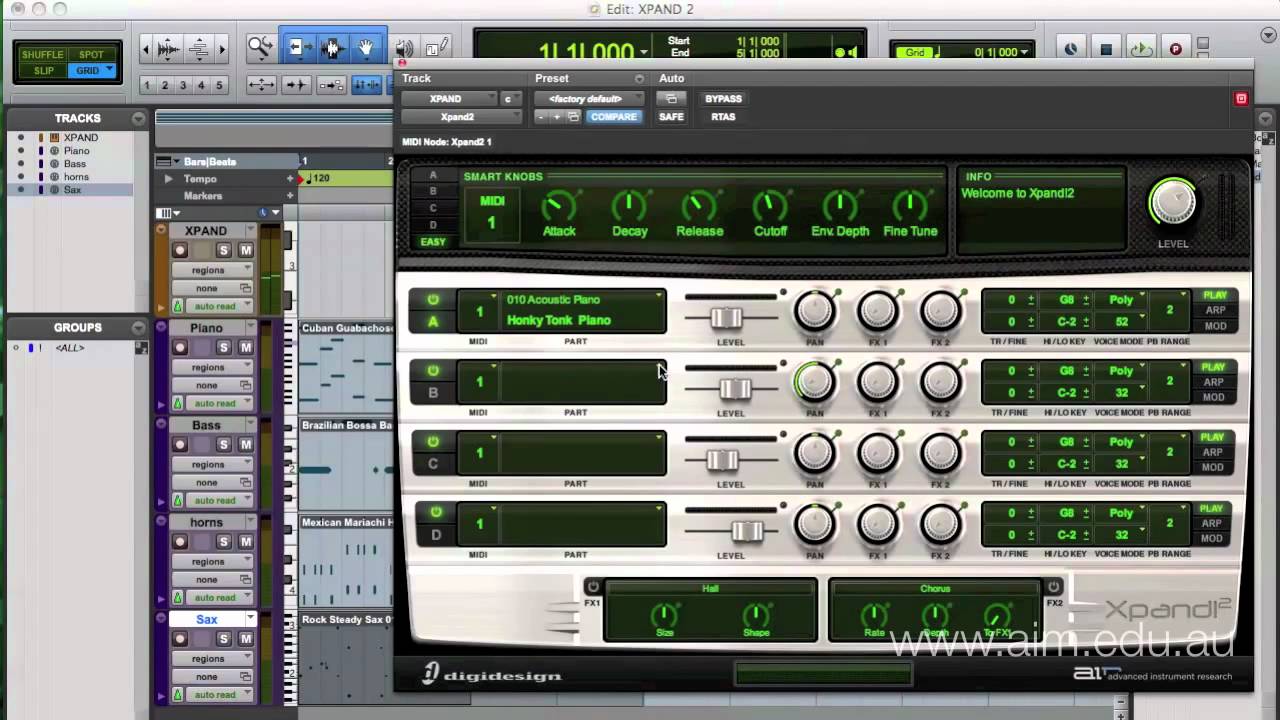This screenshot has height=720, width=1280.
Task: Click the SAFE button
Action: tap(671, 117)
